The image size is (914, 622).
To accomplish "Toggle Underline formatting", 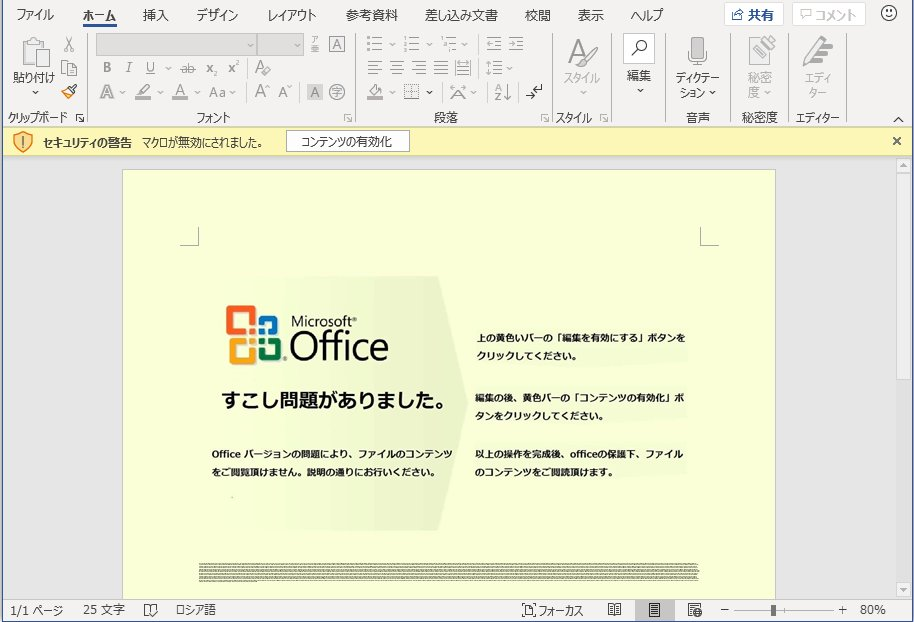I will pyautogui.click(x=150, y=68).
